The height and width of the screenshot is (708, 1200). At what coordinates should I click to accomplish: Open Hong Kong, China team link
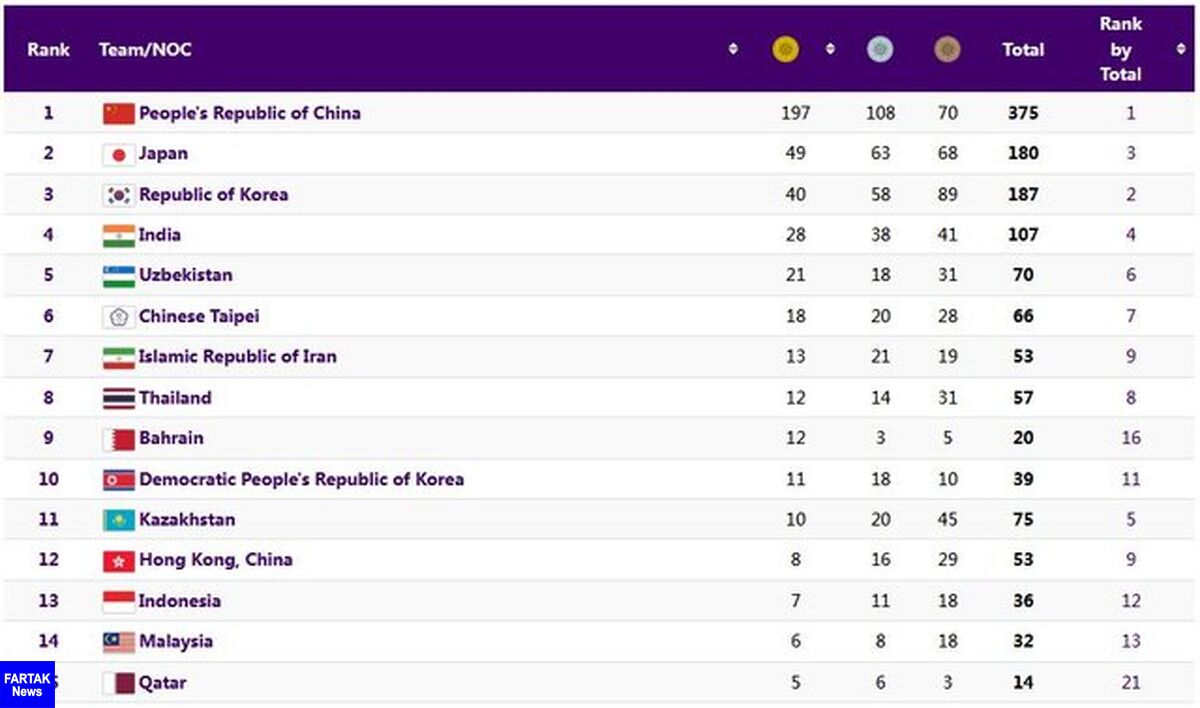[215, 560]
